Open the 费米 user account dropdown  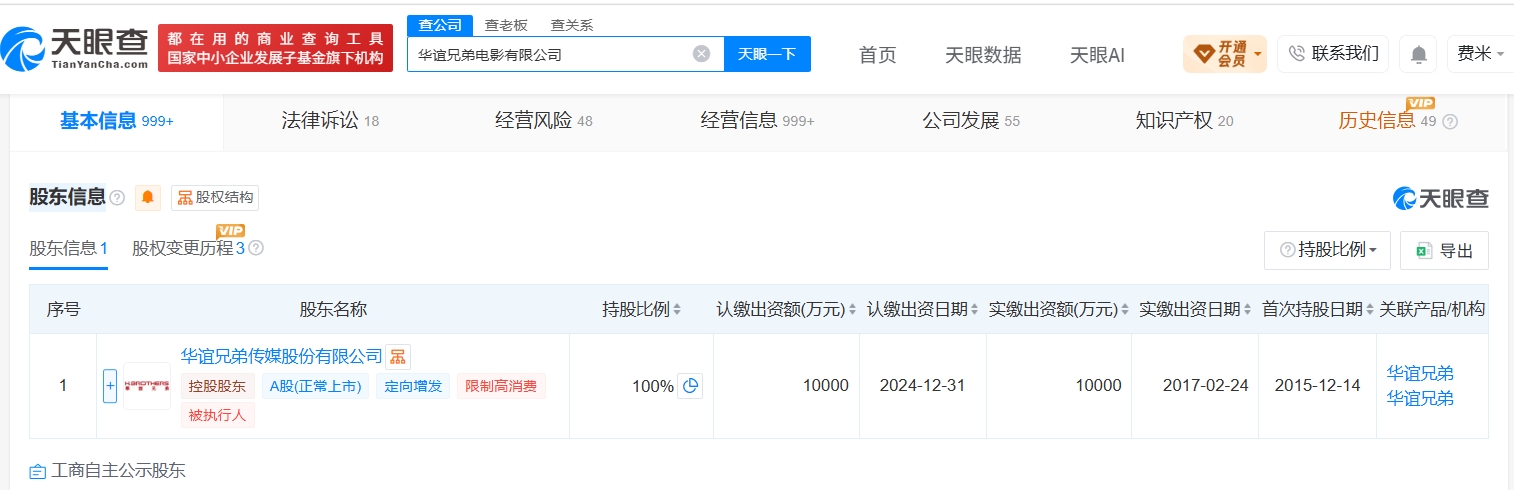[1481, 54]
